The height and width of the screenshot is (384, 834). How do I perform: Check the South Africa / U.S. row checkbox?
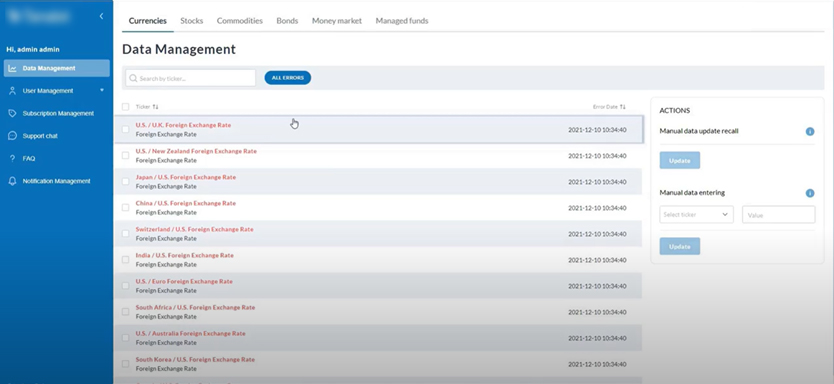click(x=126, y=312)
